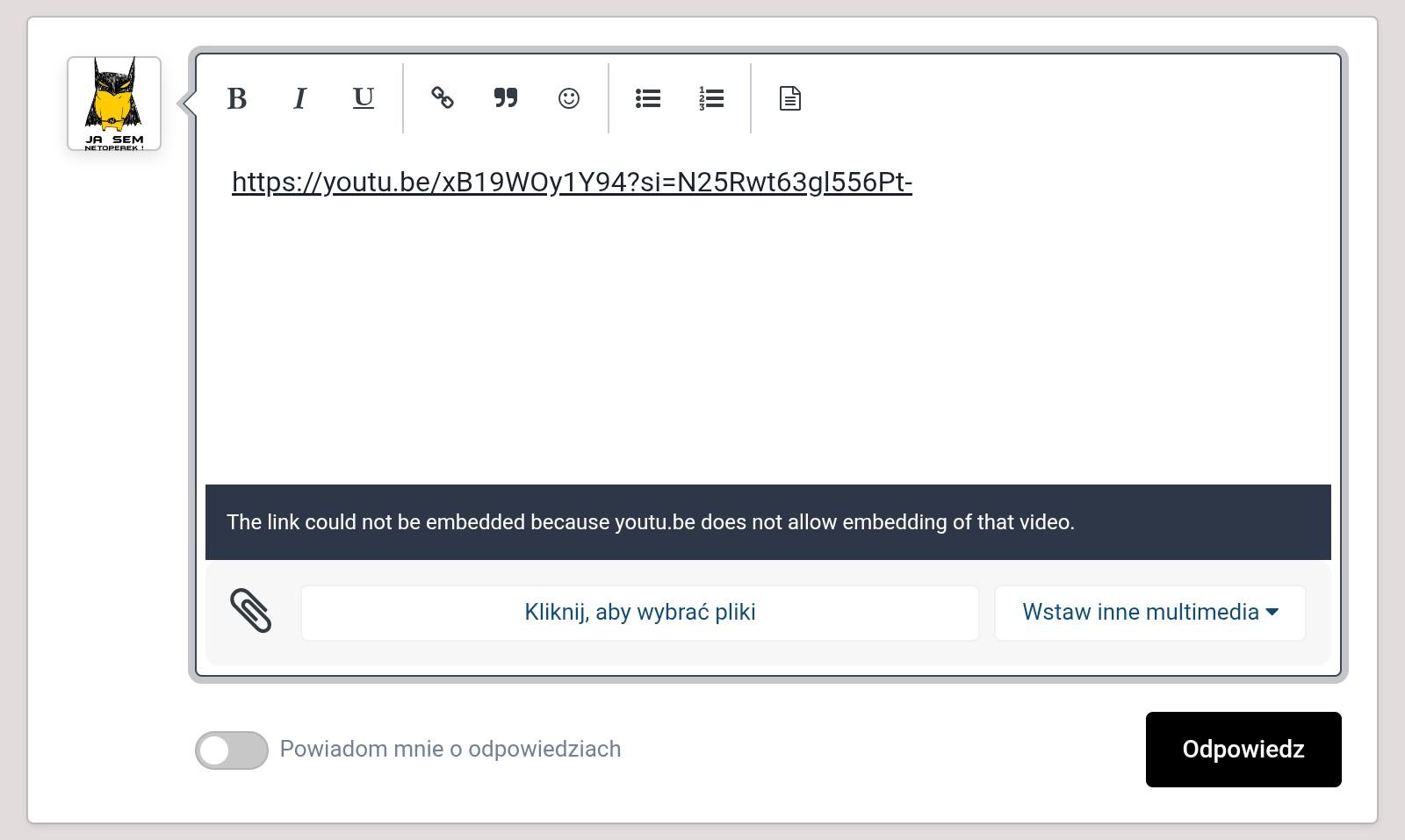Enable the reply notification switch

point(232,750)
